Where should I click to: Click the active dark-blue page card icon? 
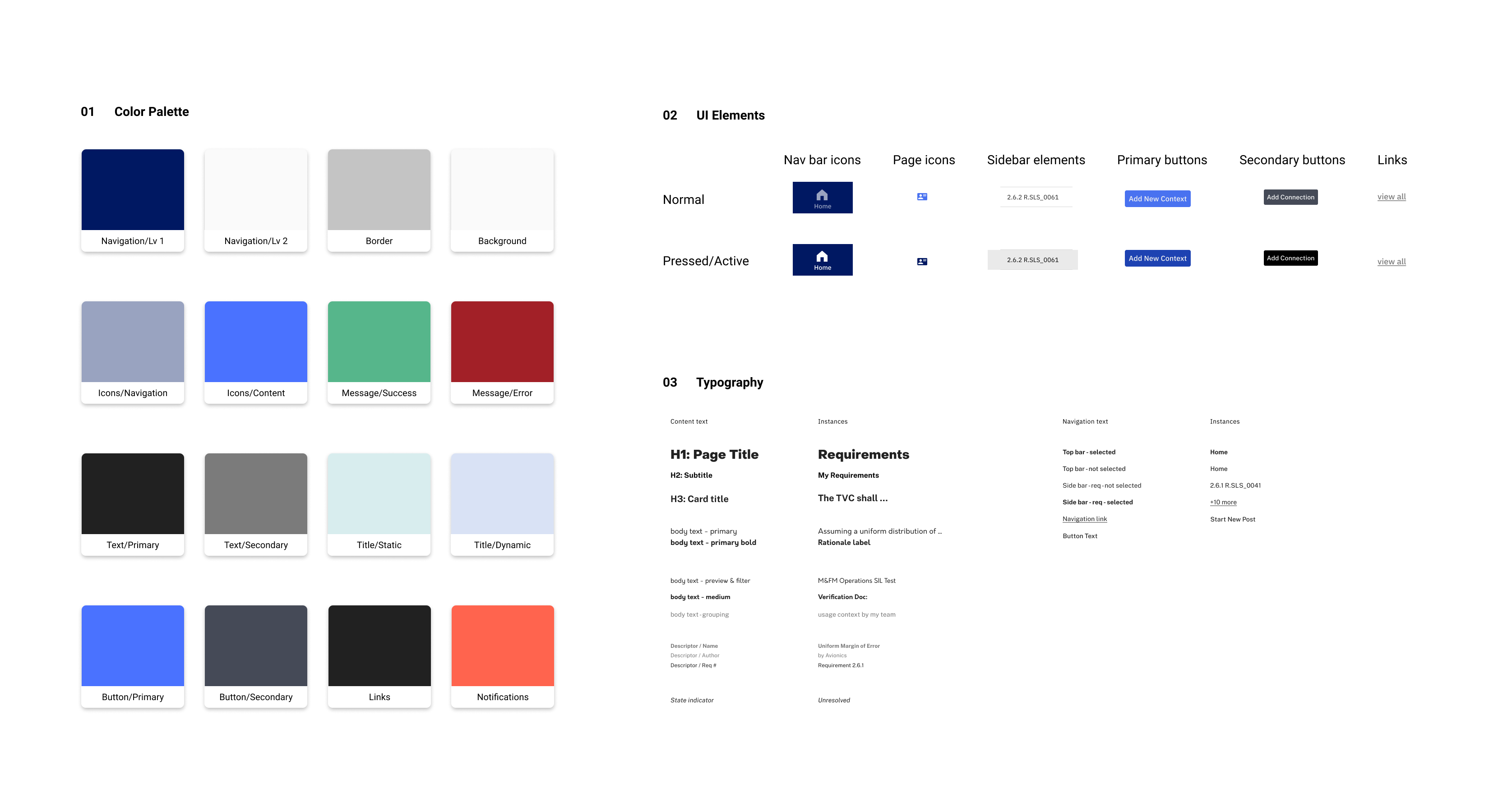point(922,262)
